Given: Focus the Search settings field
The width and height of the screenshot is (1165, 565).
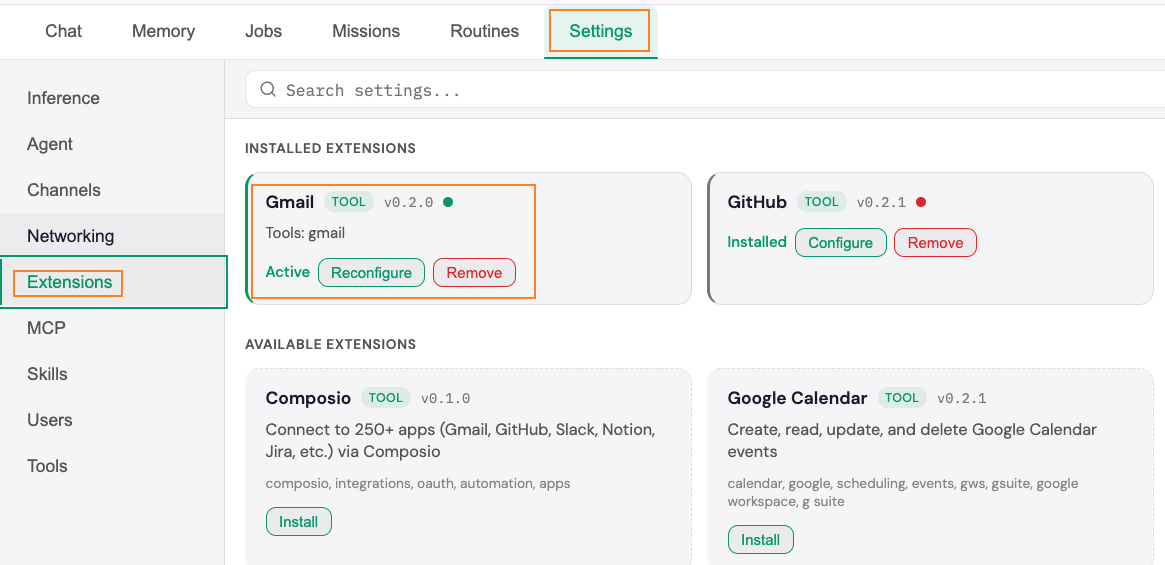Looking at the screenshot, I should [x=700, y=90].
